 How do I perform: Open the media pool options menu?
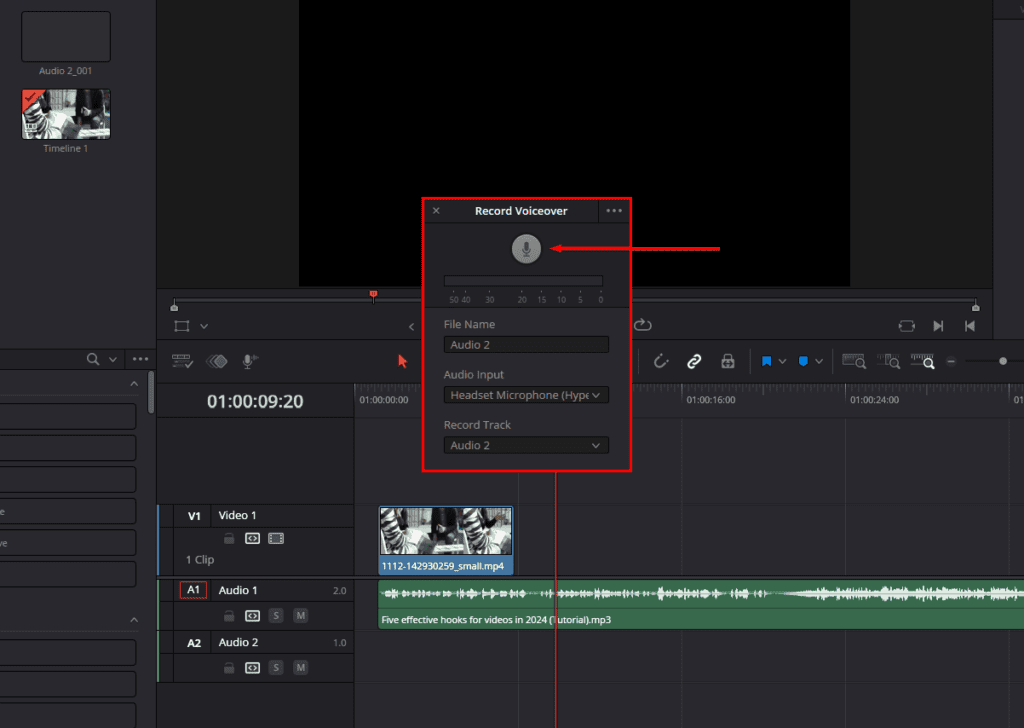coord(139,358)
